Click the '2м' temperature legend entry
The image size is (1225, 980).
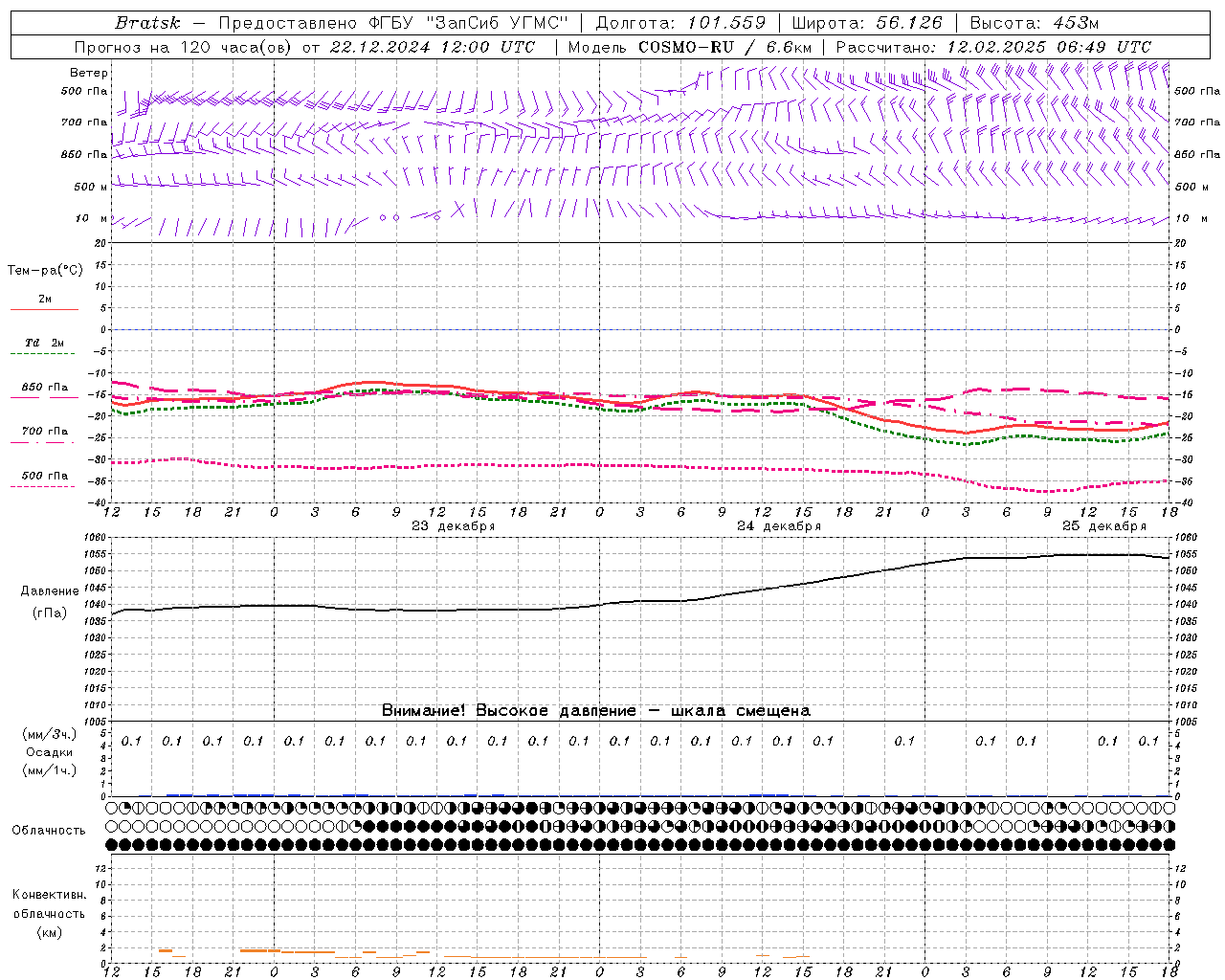point(45,299)
